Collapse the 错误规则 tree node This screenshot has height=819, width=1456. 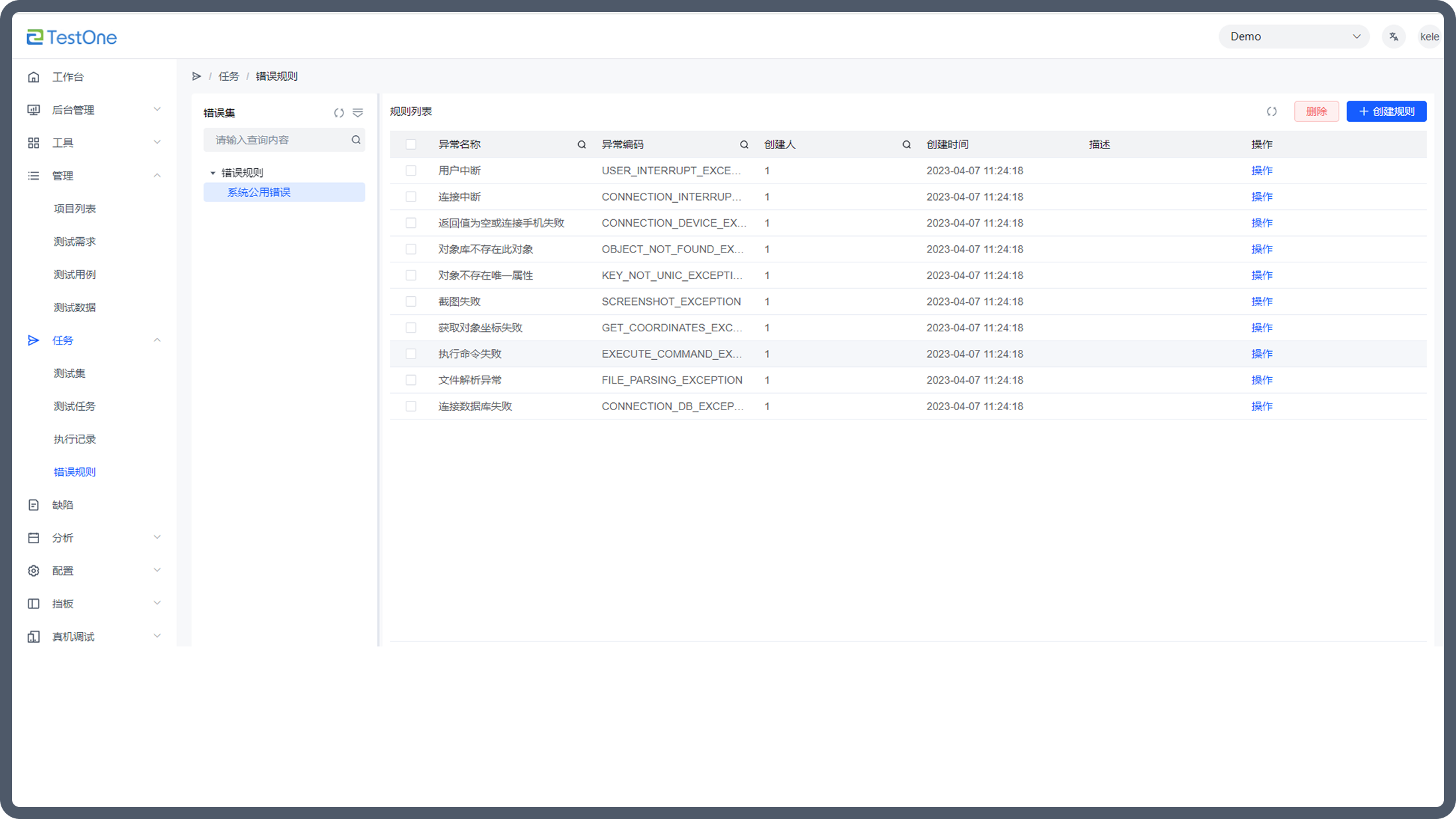pyautogui.click(x=213, y=173)
